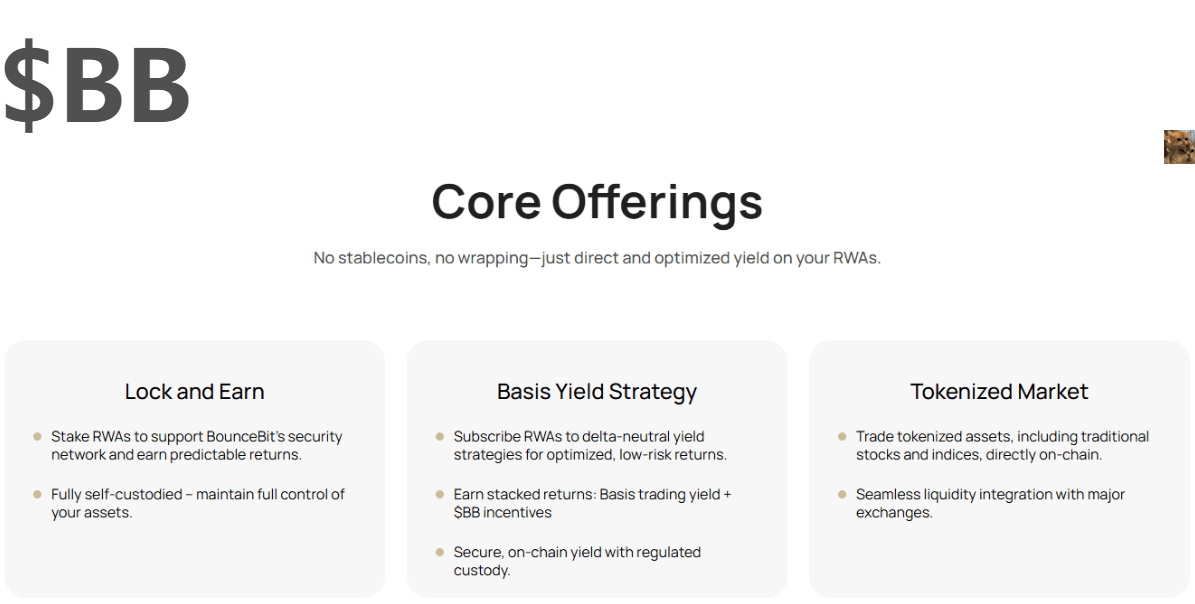The height and width of the screenshot is (604, 1195).
Task: Select the Core Offerings heading
Action: [x=597, y=201]
